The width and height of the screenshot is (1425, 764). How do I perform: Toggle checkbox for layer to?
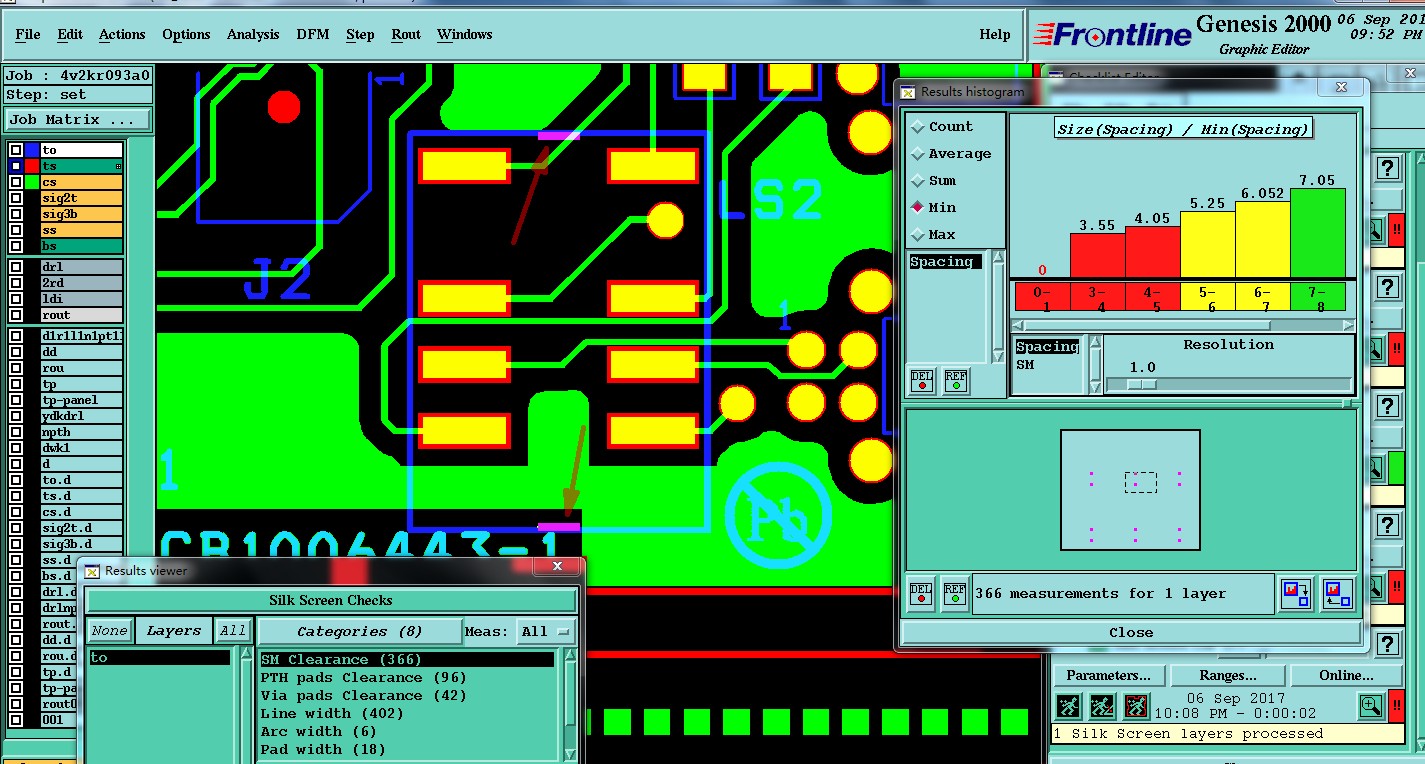click(16, 150)
